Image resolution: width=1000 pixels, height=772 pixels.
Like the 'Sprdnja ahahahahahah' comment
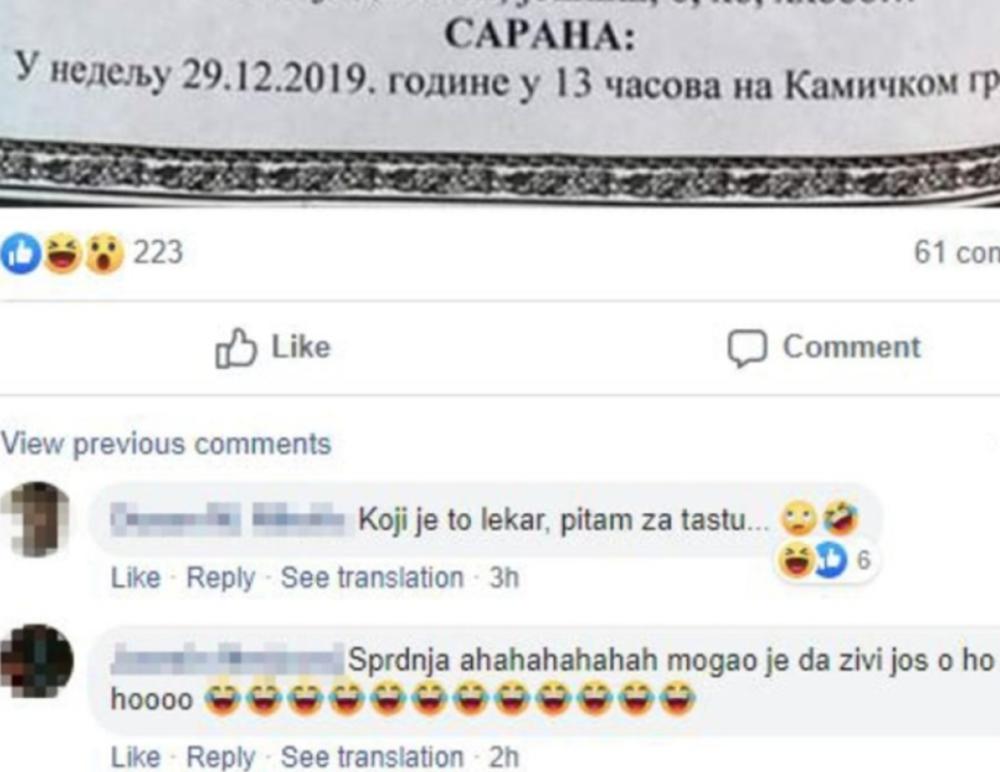pos(135,758)
